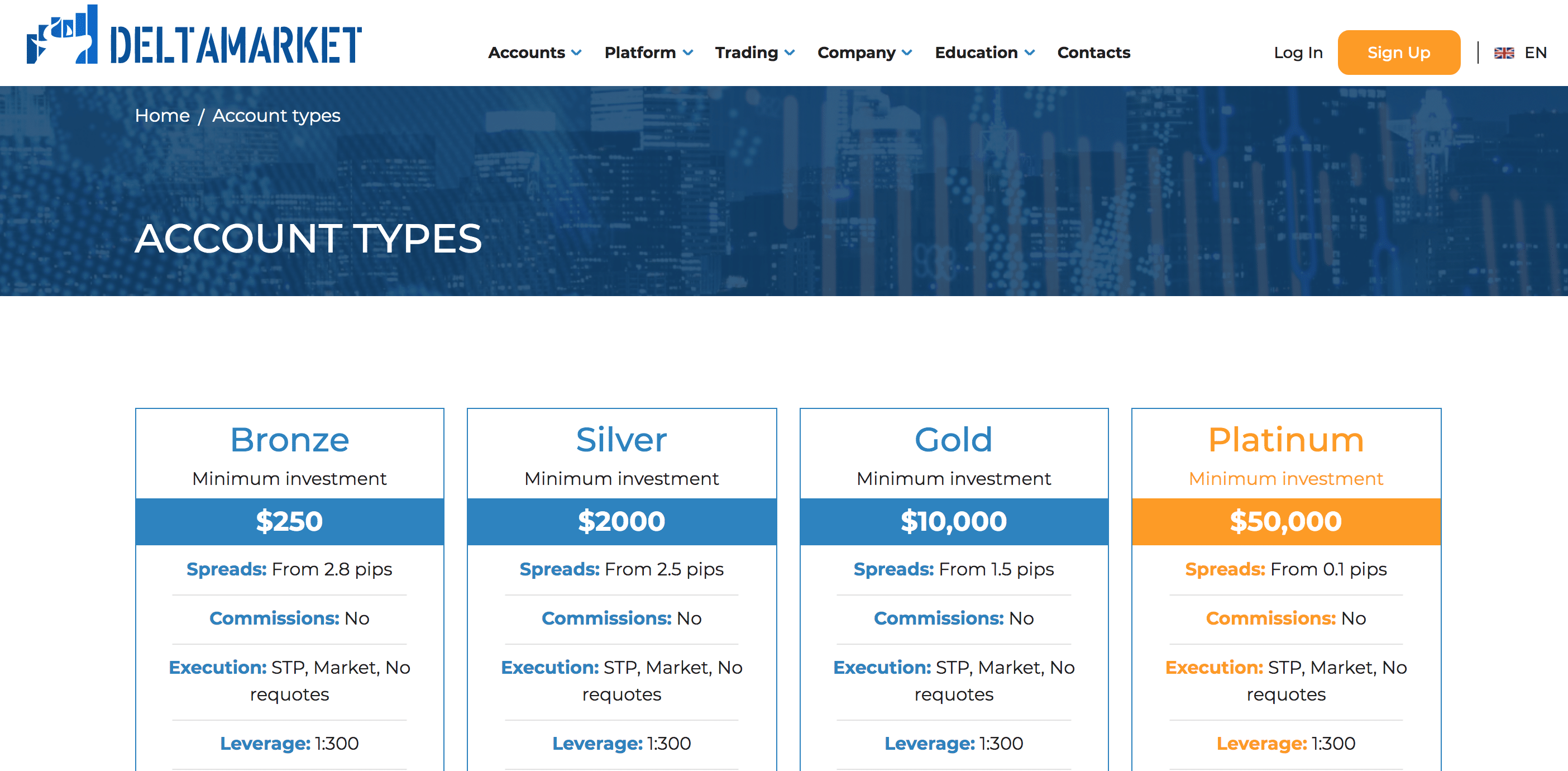1568x771 pixels.
Task: Click the $10,000 minimum investment bar
Action: point(954,521)
